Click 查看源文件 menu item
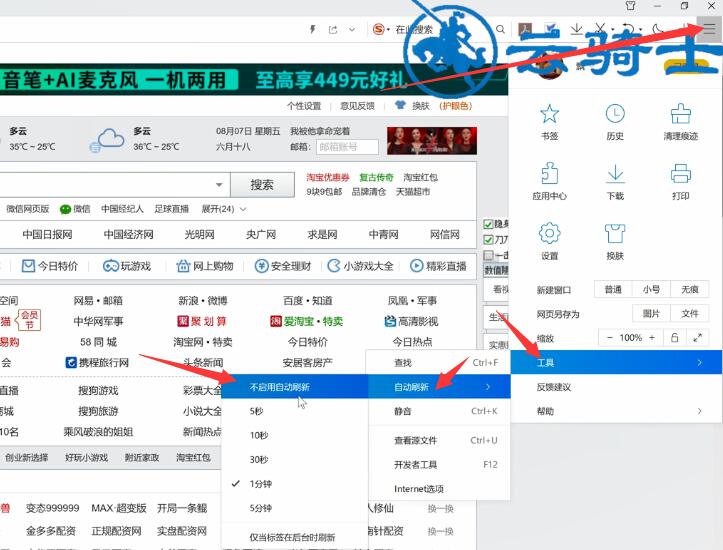The image size is (723, 550). 439,440
